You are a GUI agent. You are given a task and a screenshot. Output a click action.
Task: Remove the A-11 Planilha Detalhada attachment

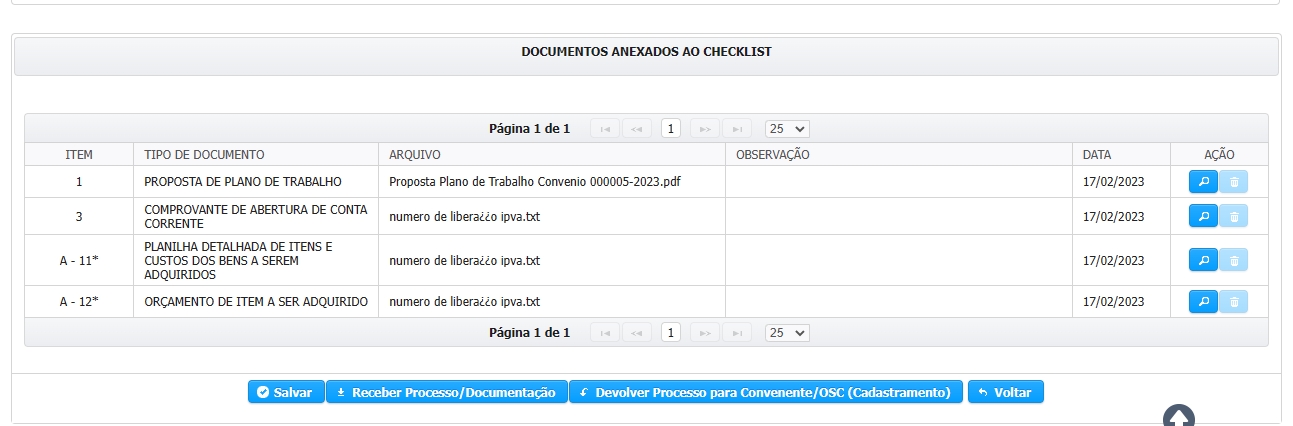1233,260
